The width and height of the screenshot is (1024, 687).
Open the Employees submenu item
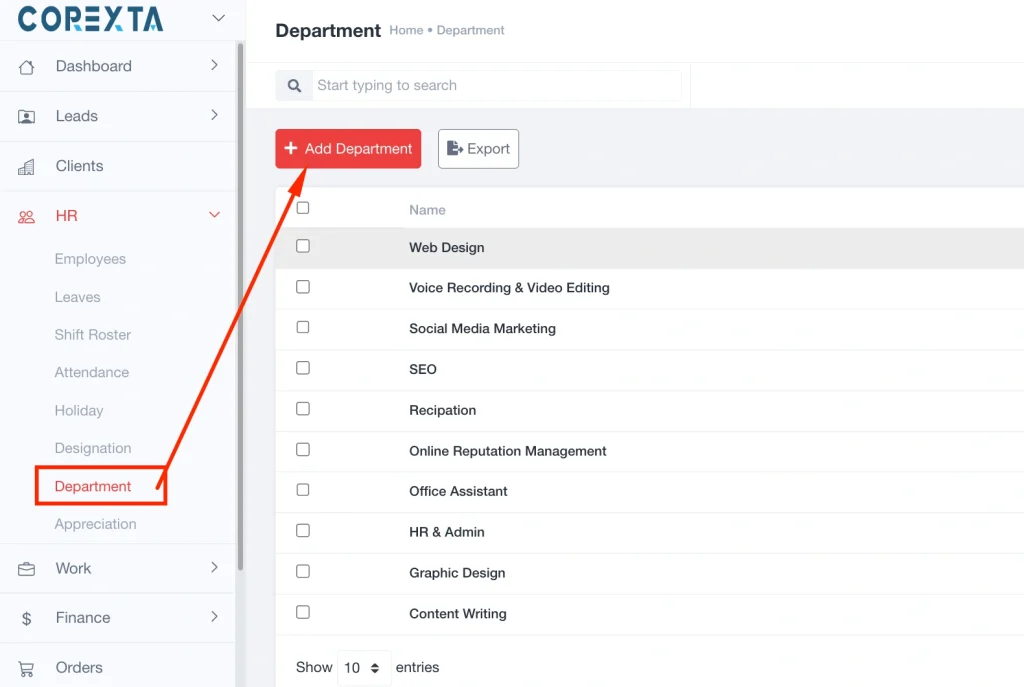[x=90, y=259]
